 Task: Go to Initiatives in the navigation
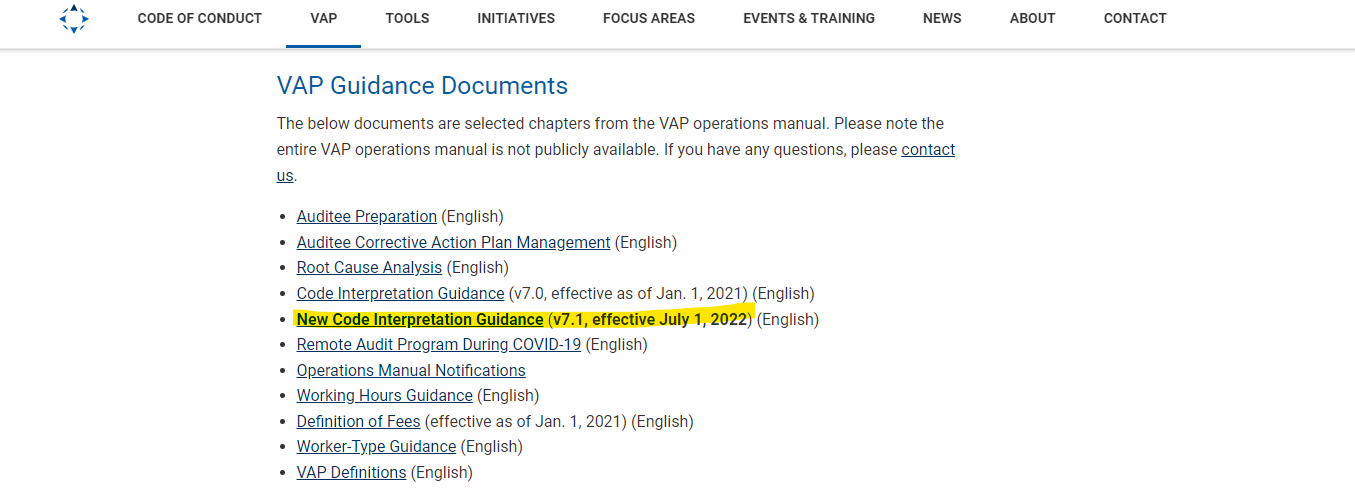(x=516, y=18)
